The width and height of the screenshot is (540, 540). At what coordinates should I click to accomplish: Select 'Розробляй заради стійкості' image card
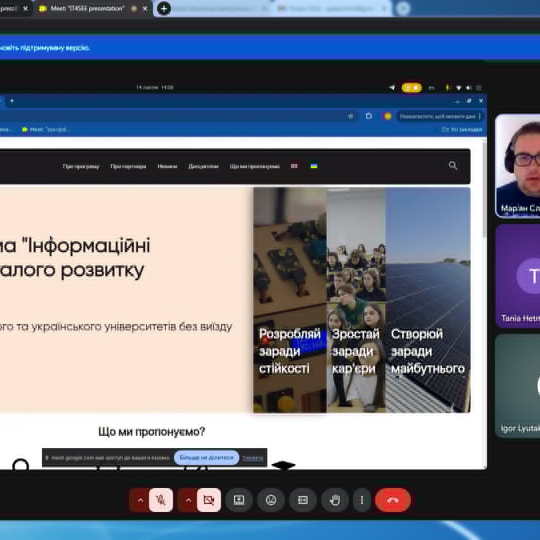[290, 300]
